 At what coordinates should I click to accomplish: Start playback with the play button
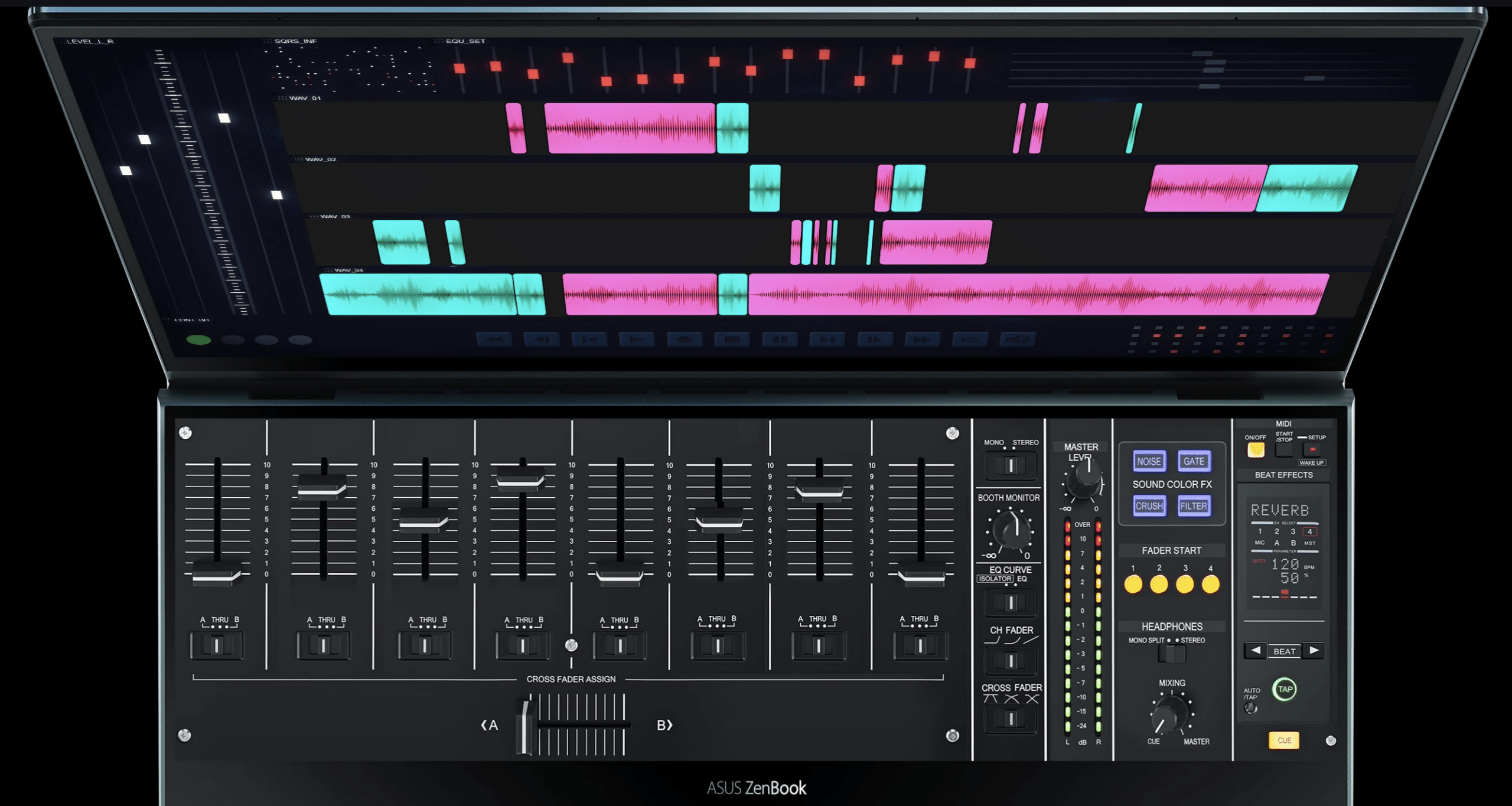637,340
